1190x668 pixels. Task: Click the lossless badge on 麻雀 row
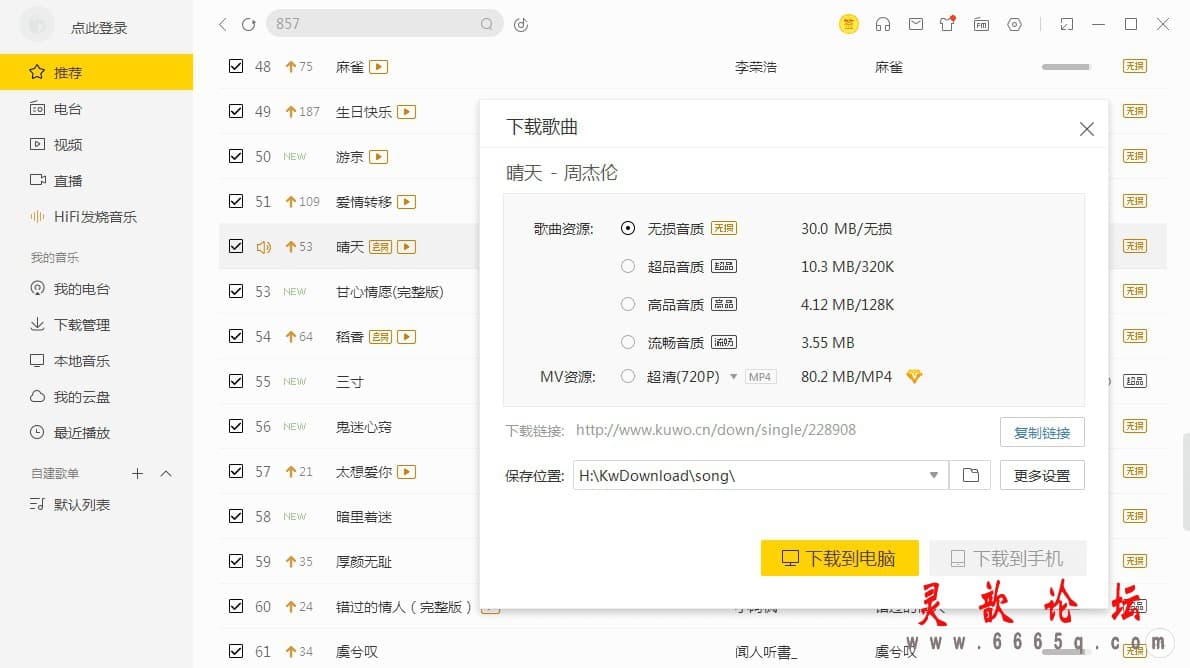click(1135, 66)
